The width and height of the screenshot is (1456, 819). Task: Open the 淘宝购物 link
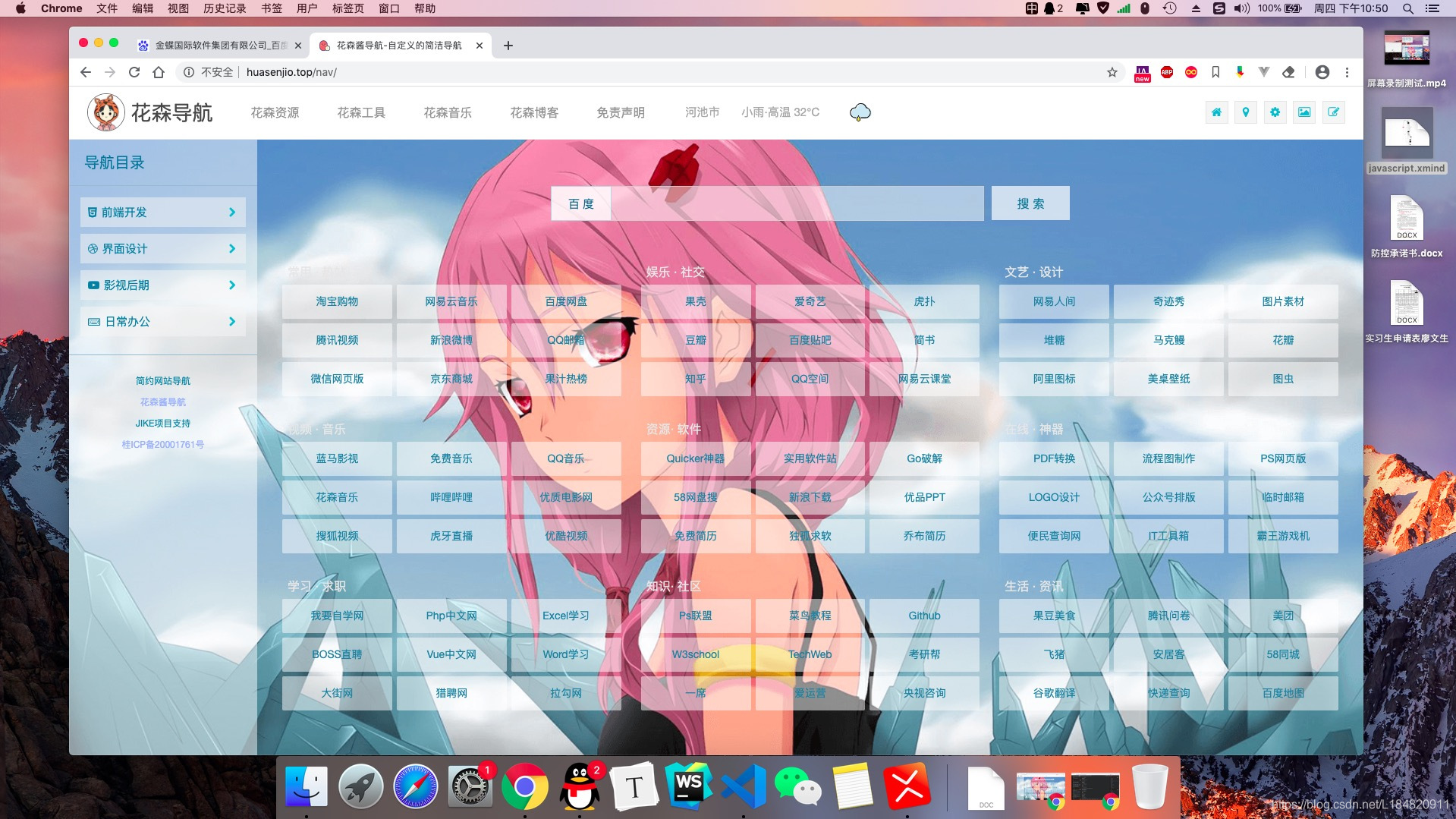pos(337,301)
